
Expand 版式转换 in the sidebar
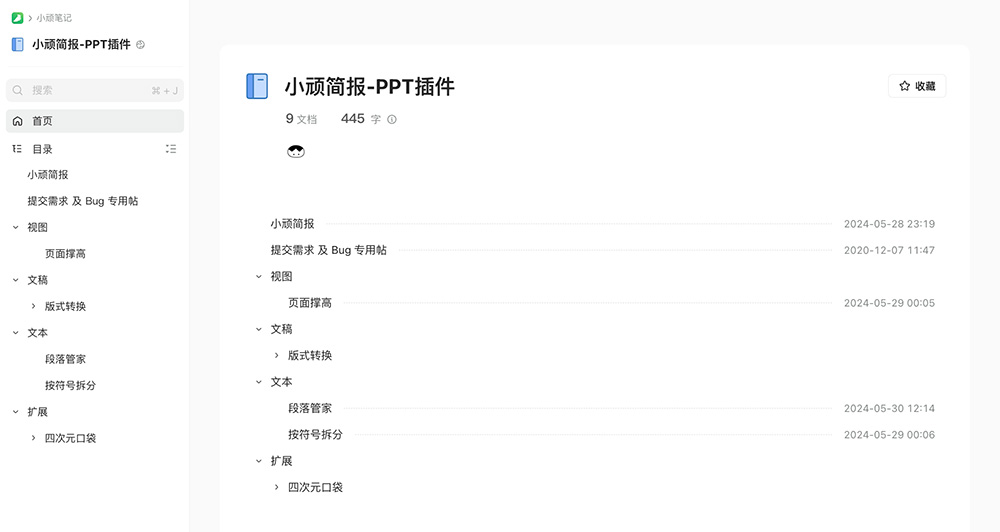pos(33,306)
